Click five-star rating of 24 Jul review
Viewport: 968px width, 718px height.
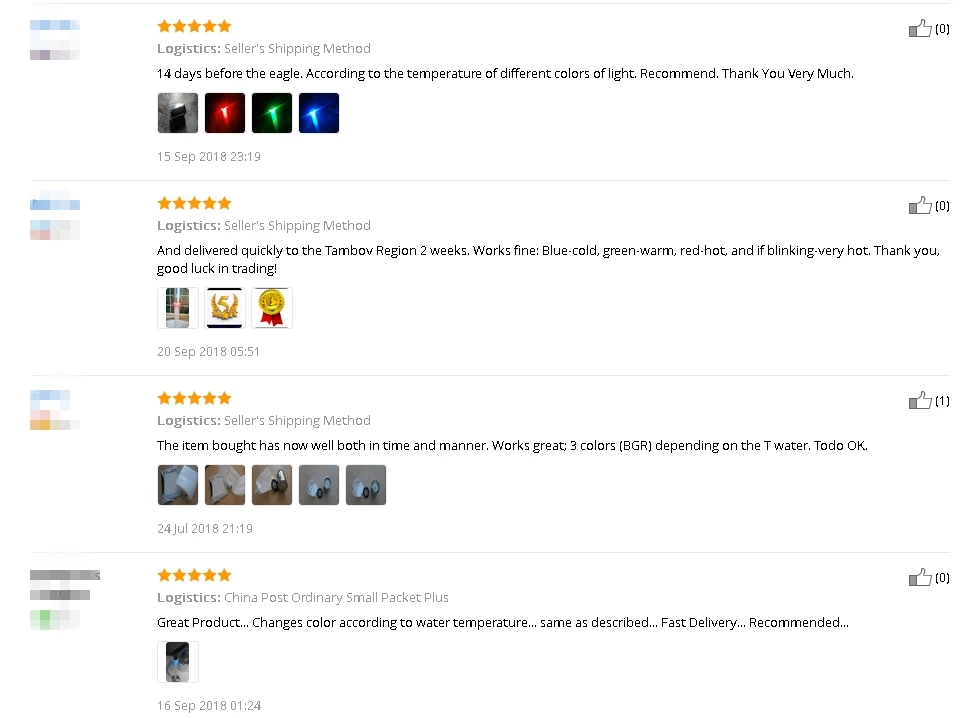coord(194,398)
